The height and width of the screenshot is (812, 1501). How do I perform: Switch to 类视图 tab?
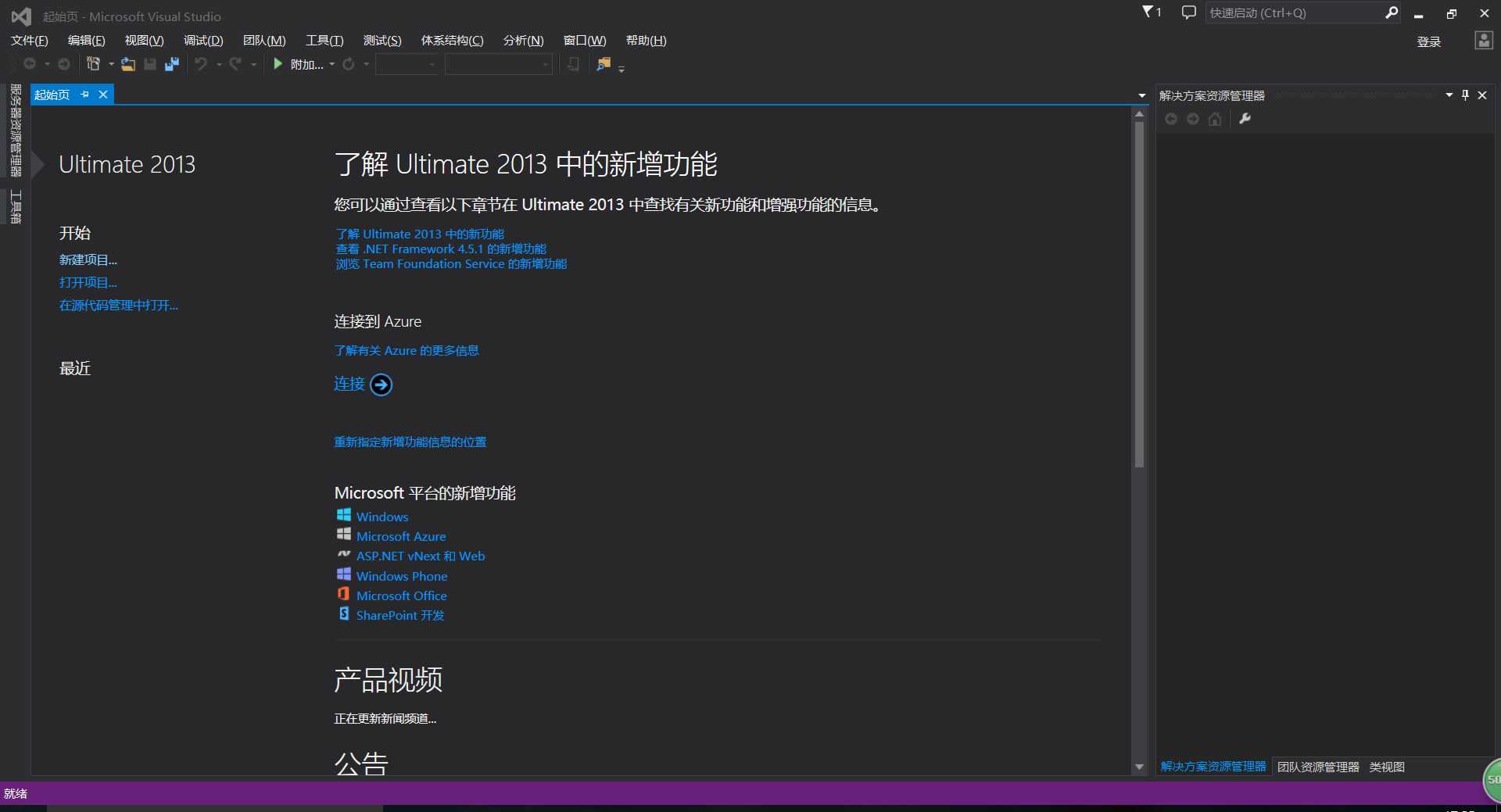pyautogui.click(x=1387, y=767)
